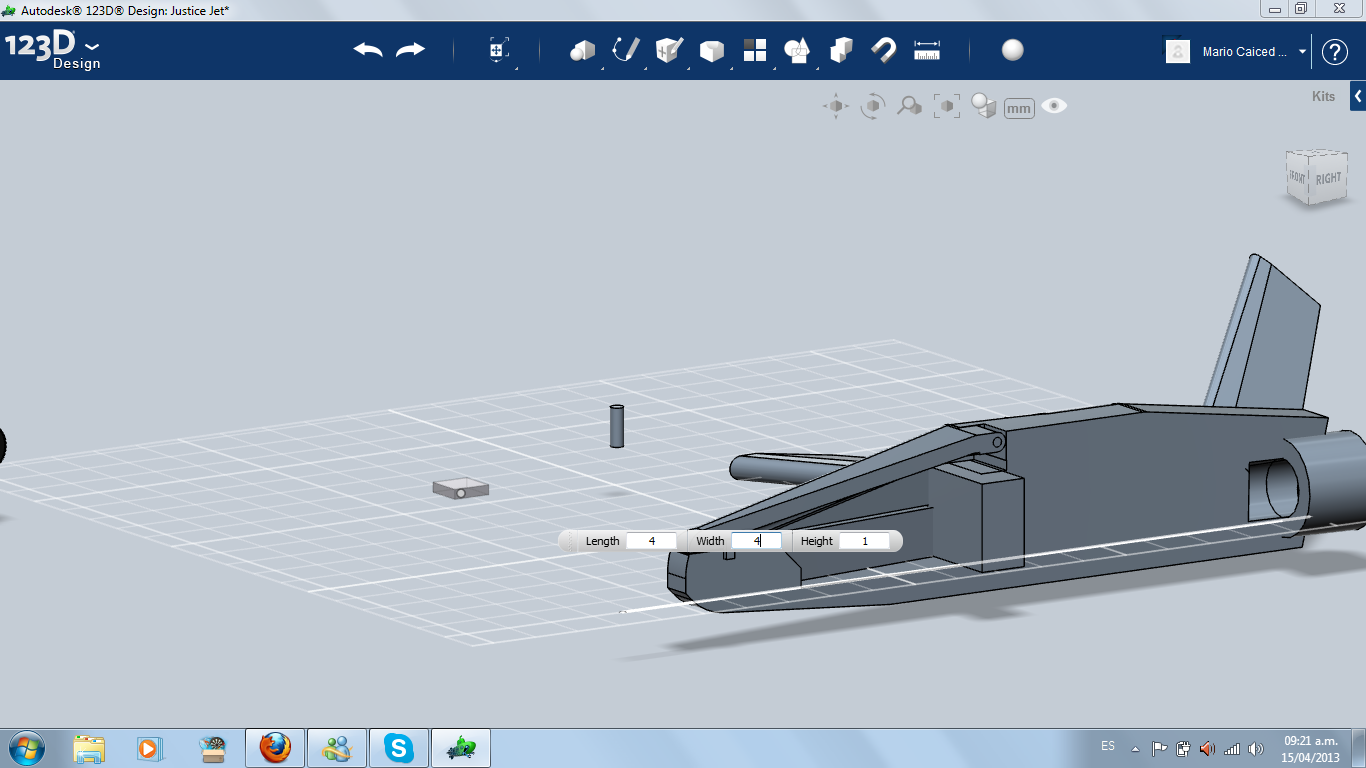The width and height of the screenshot is (1366, 768).
Task: Open the Help question mark
Action: pos(1335,52)
